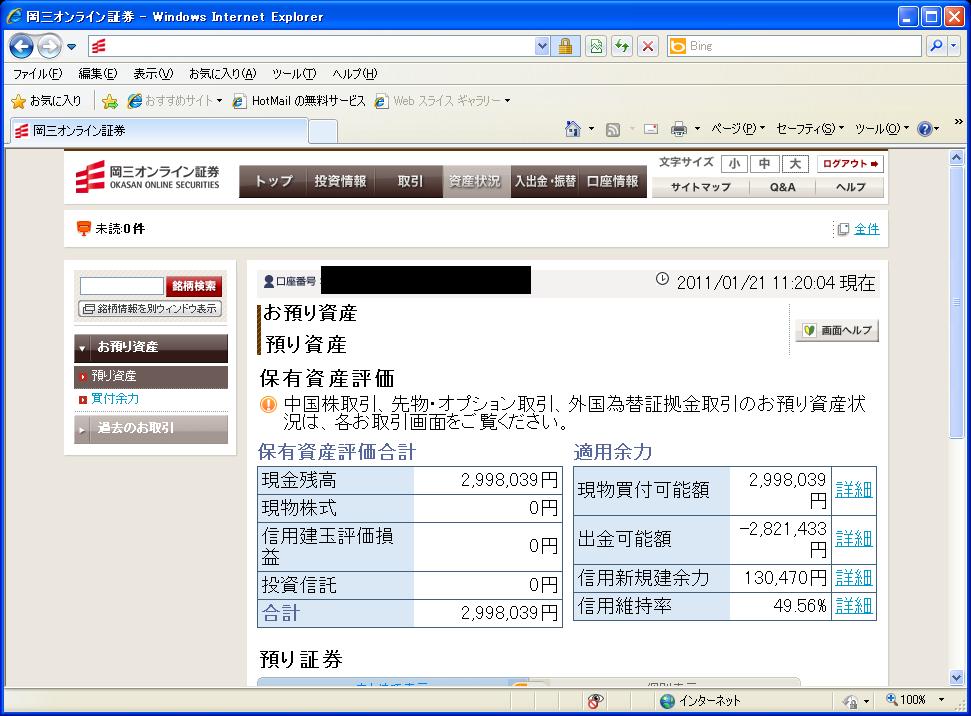Open the 入出金・振替 navigation tab
The width and height of the screenshot is (971, 716).
[545, 181]
